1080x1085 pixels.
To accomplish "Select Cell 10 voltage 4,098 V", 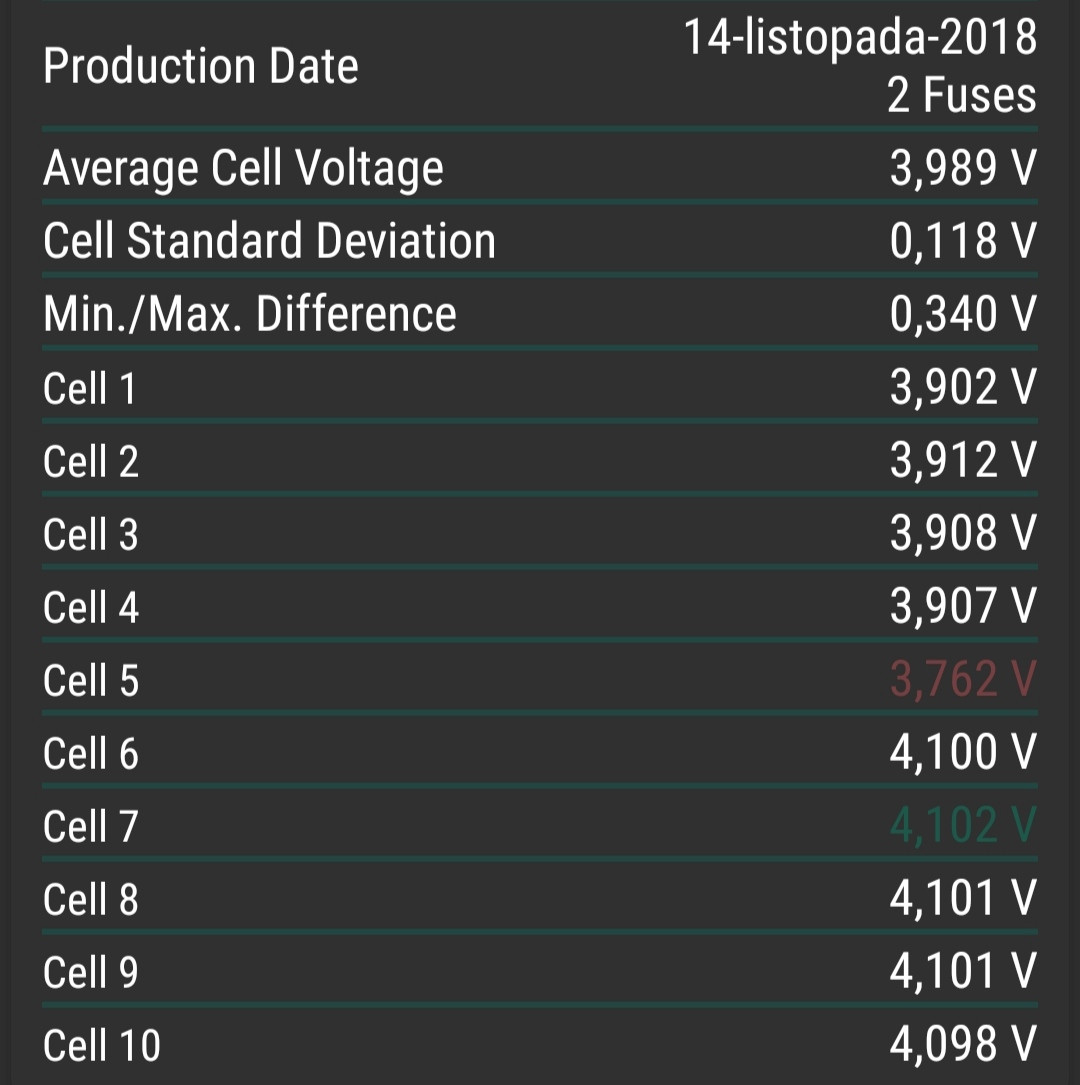I will [962, 1045].
